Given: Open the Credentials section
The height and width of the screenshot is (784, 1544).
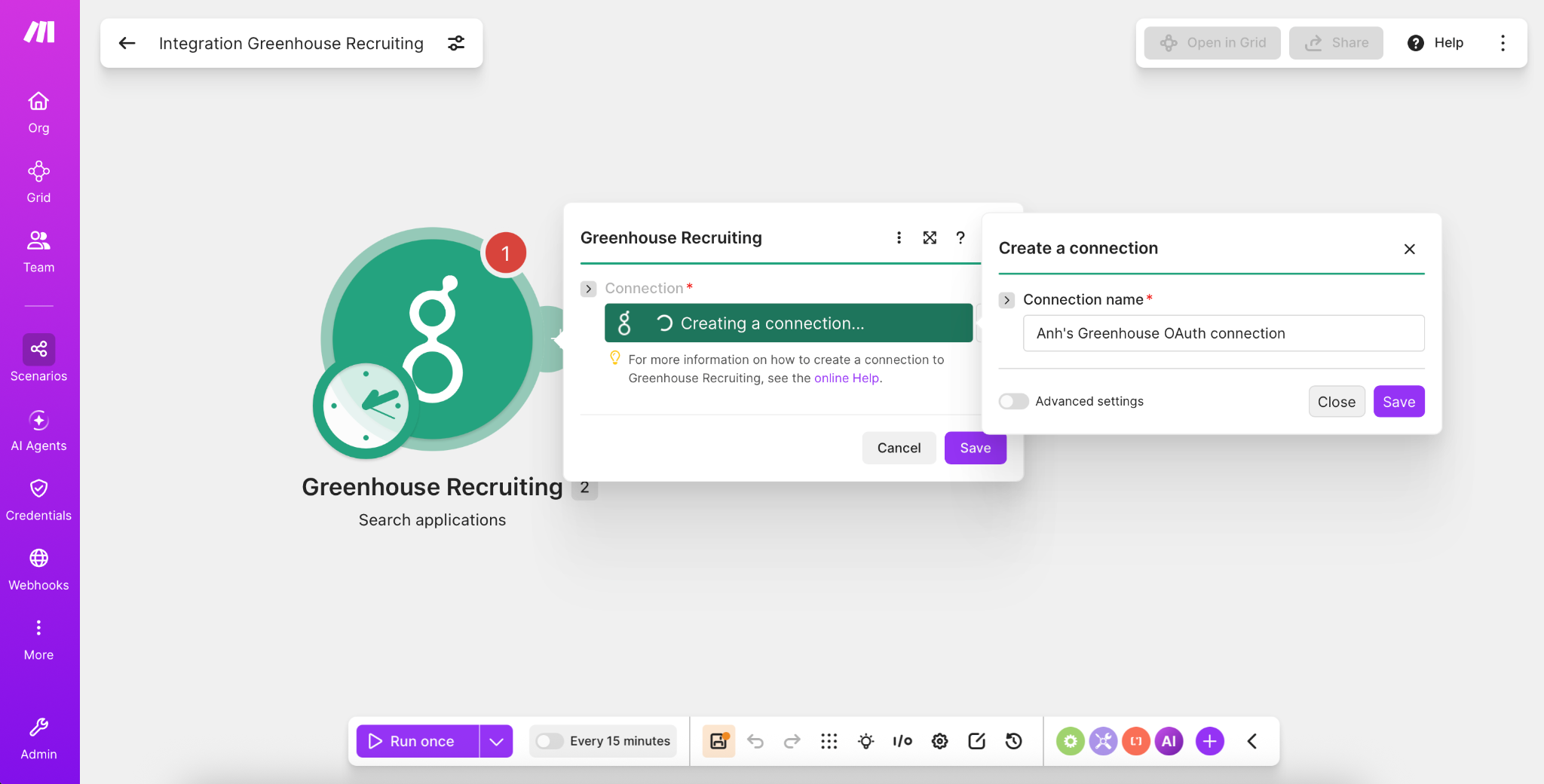Looking at the screenshot, I should 38,501.
